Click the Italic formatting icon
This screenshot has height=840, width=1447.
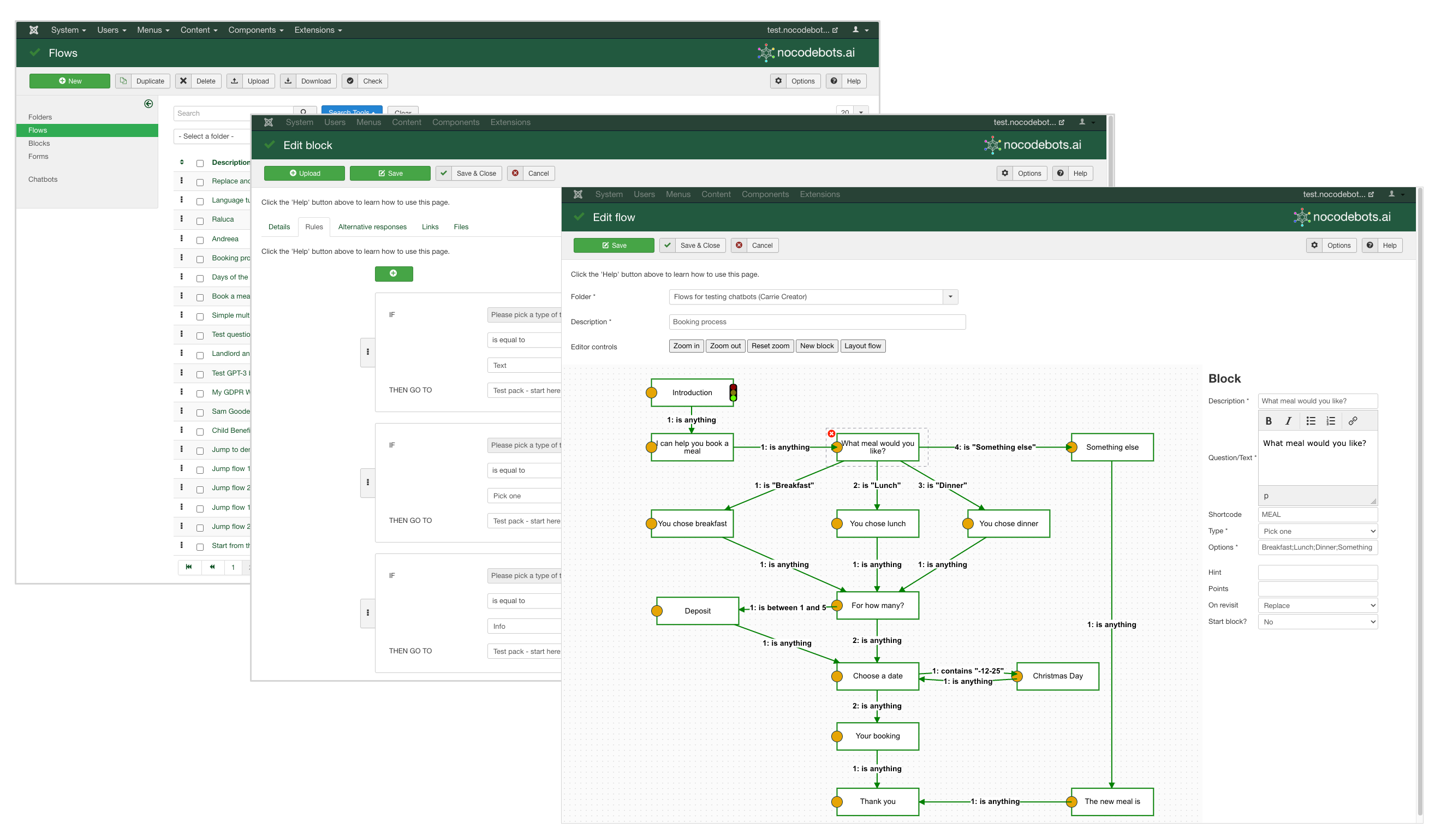(x=1288, y=421)
